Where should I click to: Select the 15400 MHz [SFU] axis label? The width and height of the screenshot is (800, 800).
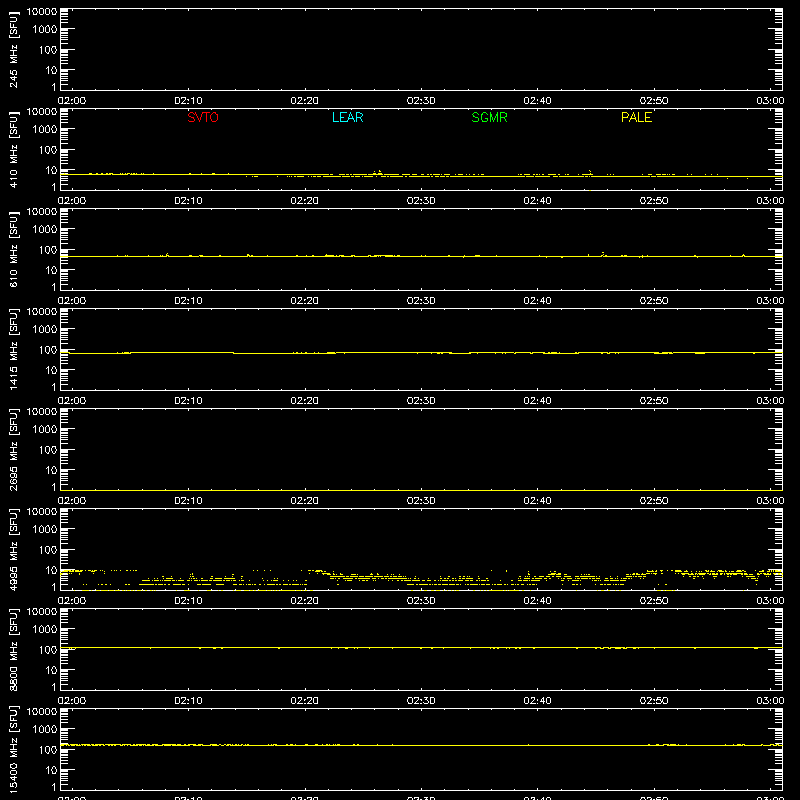coord(13,749)
